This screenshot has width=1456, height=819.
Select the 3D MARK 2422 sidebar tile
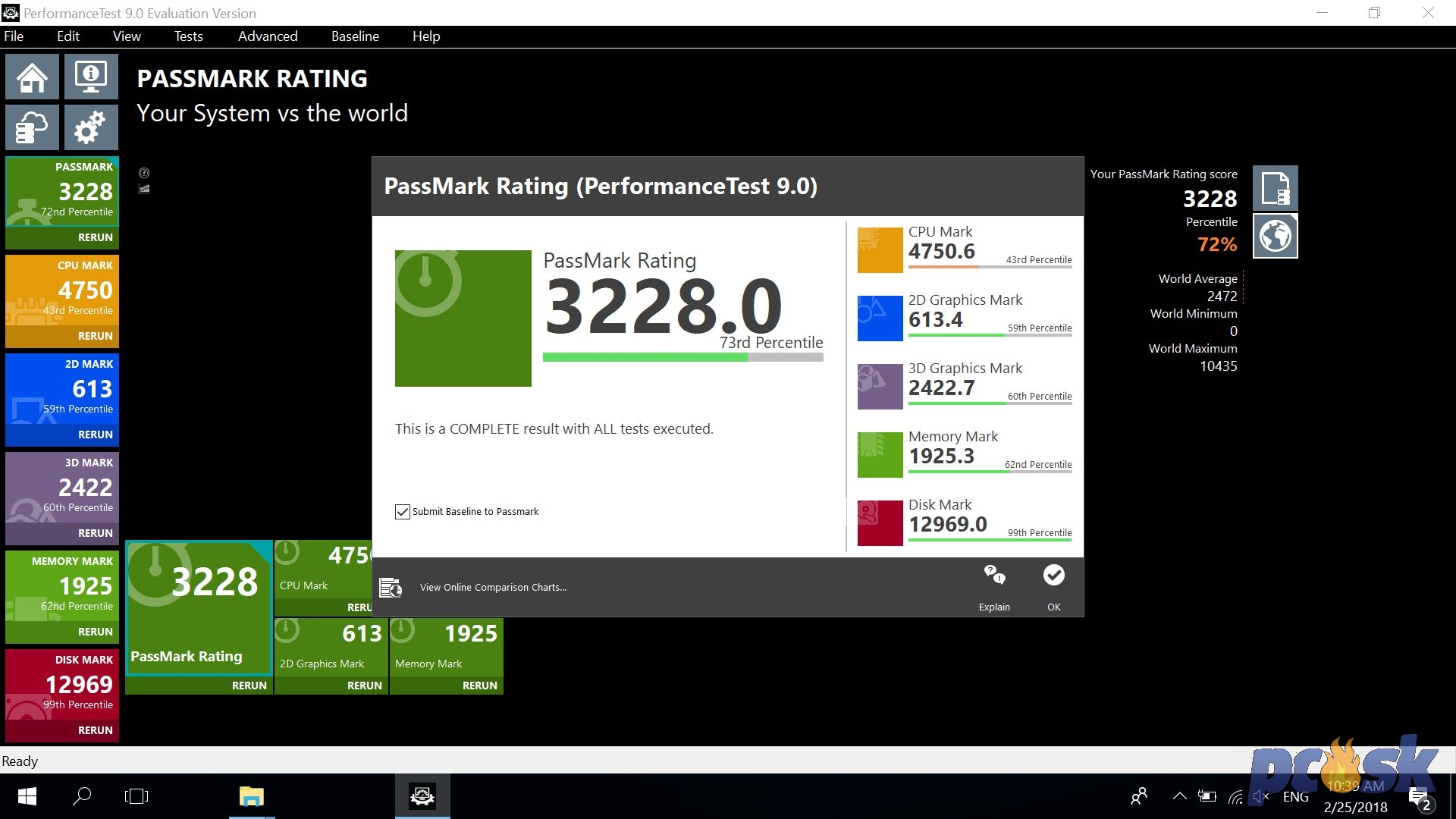click(x=62, y=488)
